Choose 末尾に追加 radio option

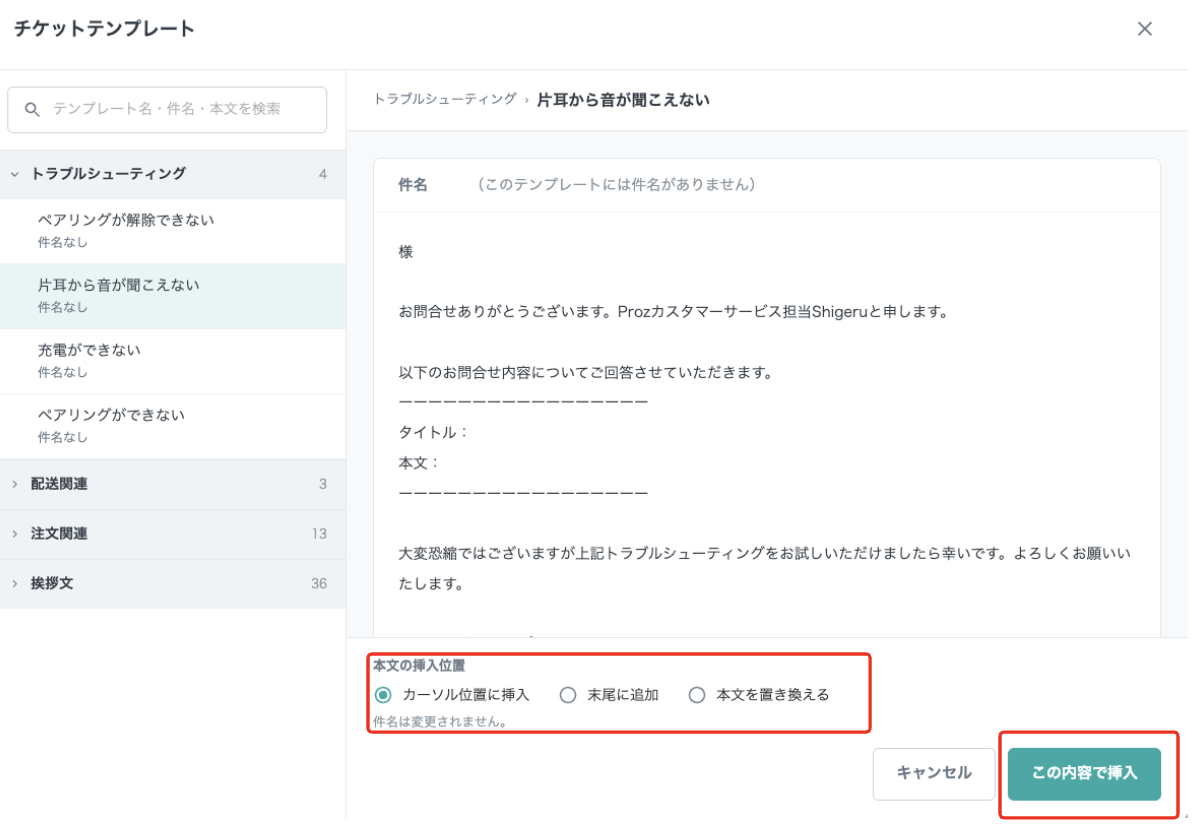(568, 694)
